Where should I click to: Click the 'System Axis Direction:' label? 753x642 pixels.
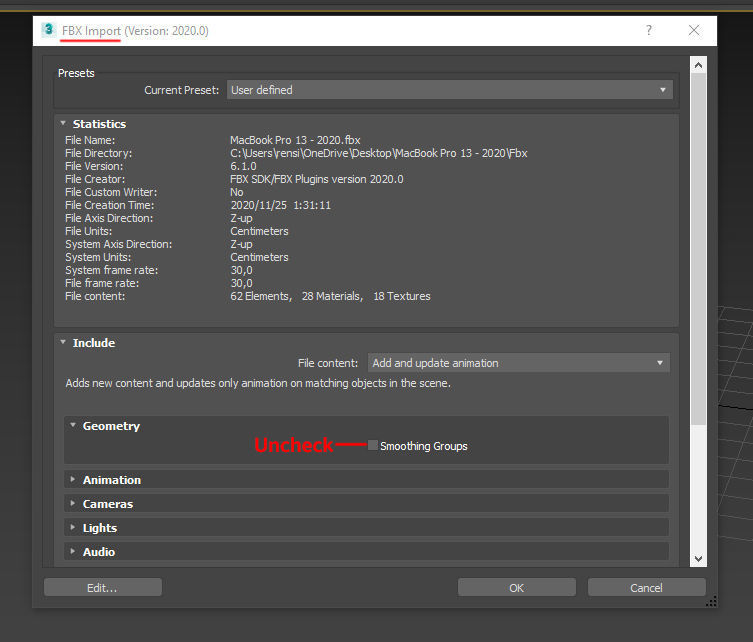[x=119, y=244]
